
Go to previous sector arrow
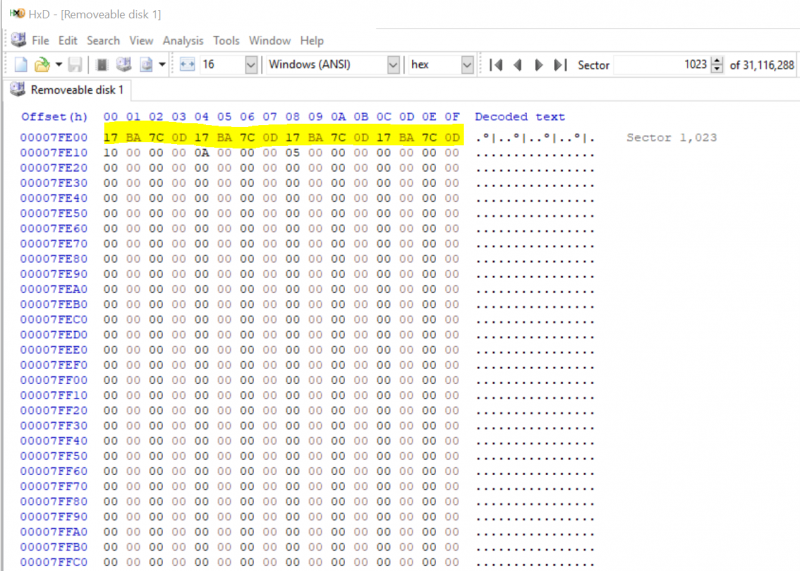(518, 65)
